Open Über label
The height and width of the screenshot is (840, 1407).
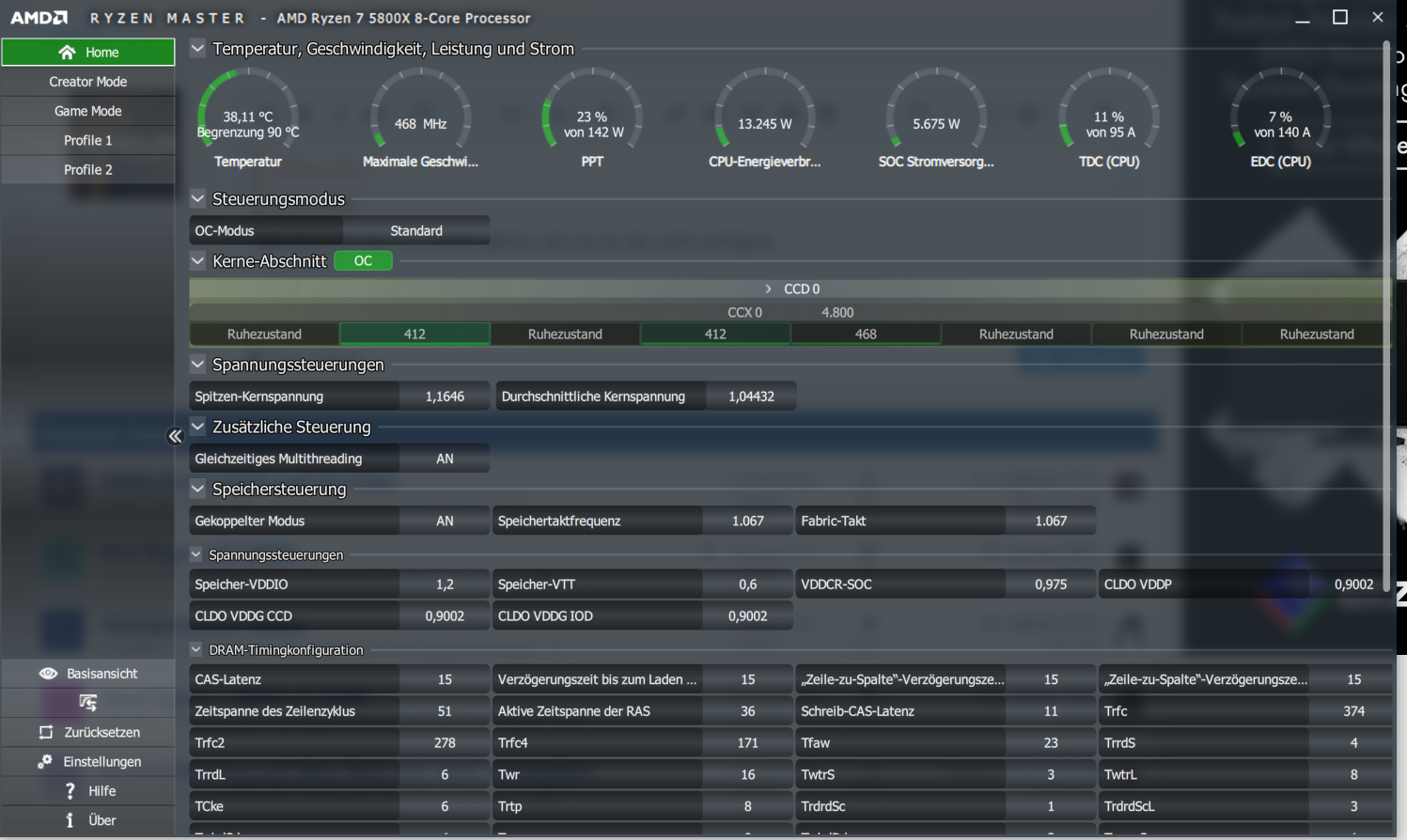point(102,820)
